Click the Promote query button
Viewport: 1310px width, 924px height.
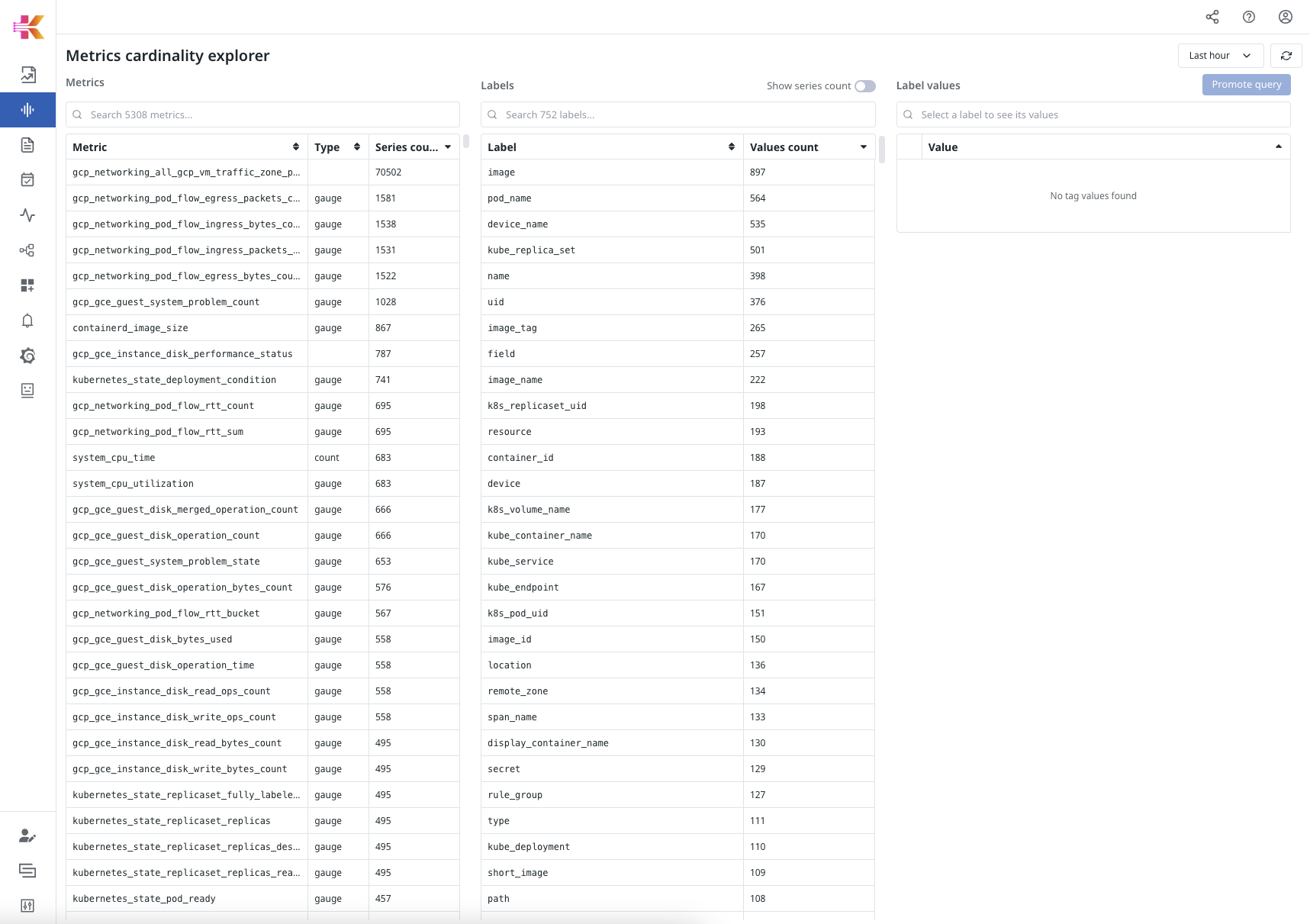[1246, 85]
